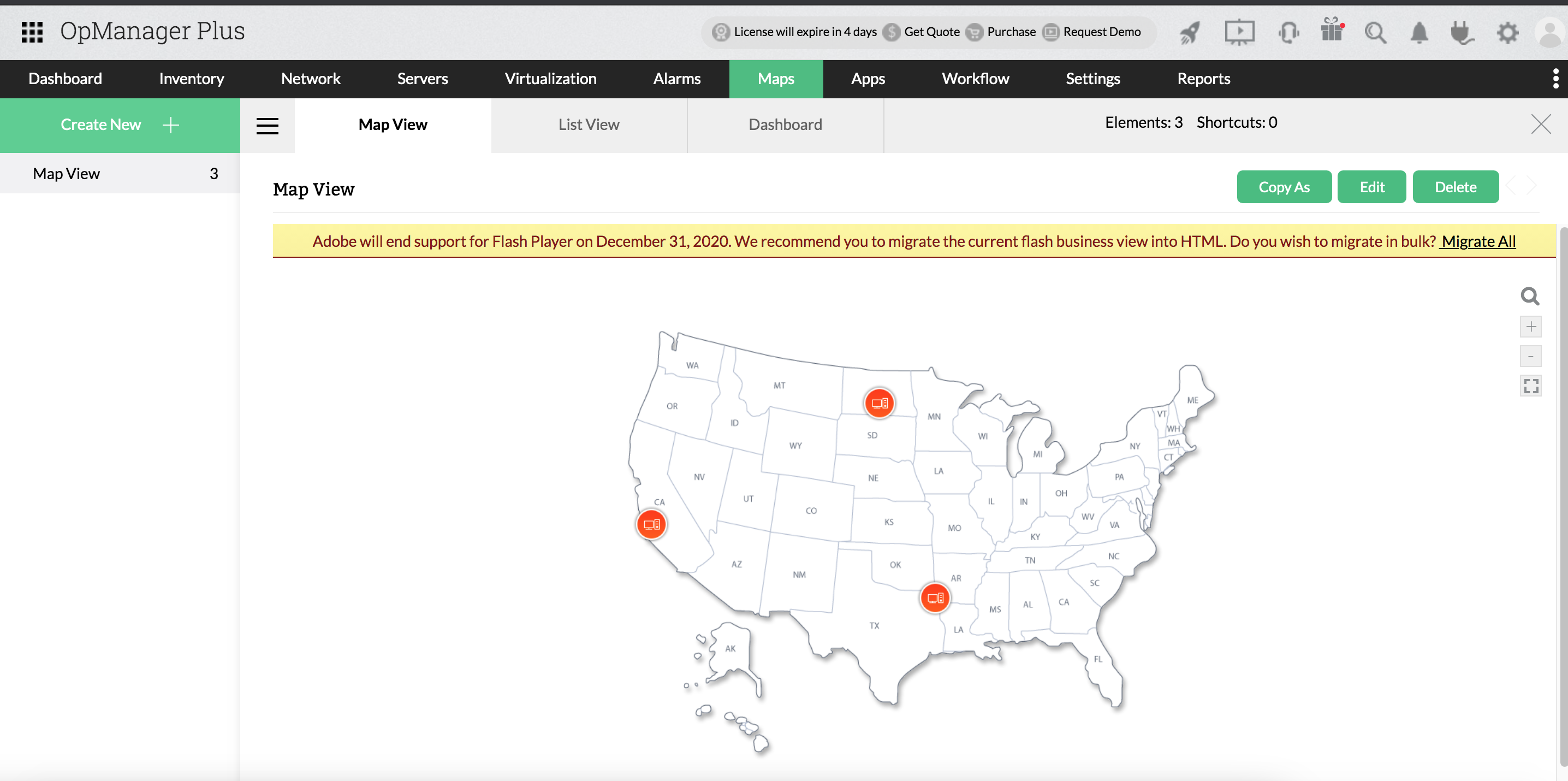The height and width of the screenshot is (781, 1568).
Task: Select Map View item in the sidebar
Action: (x=67, y=174)
